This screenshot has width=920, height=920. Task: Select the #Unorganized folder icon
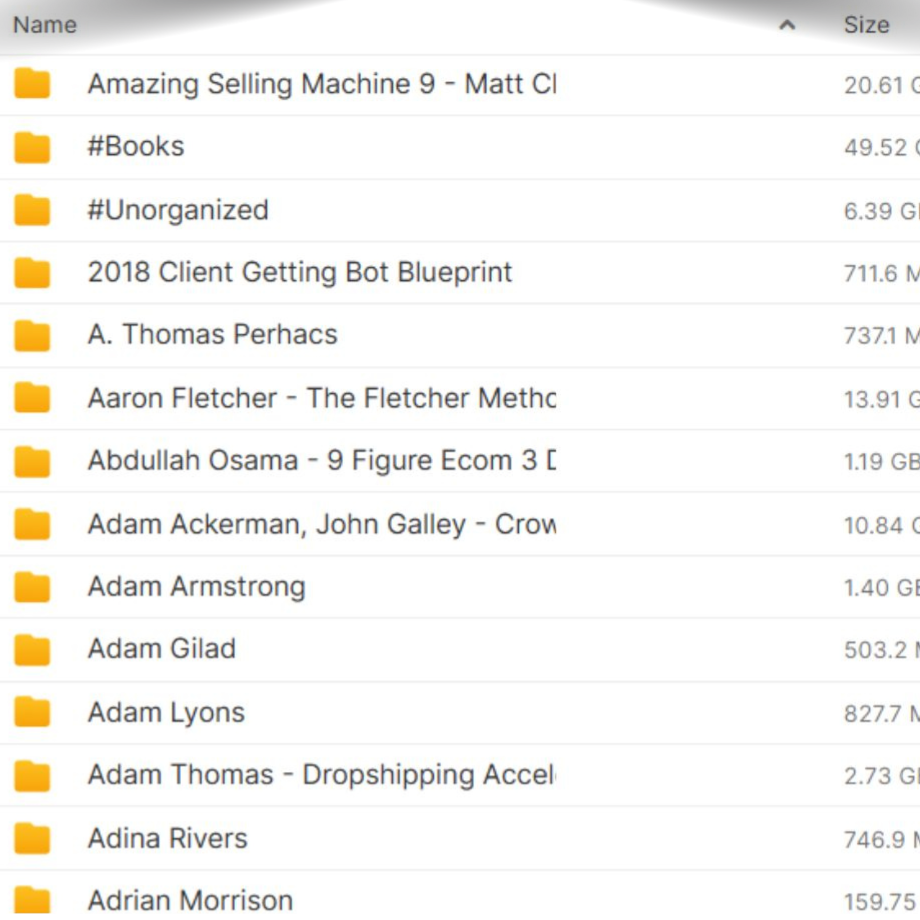(x=32, y=210)
